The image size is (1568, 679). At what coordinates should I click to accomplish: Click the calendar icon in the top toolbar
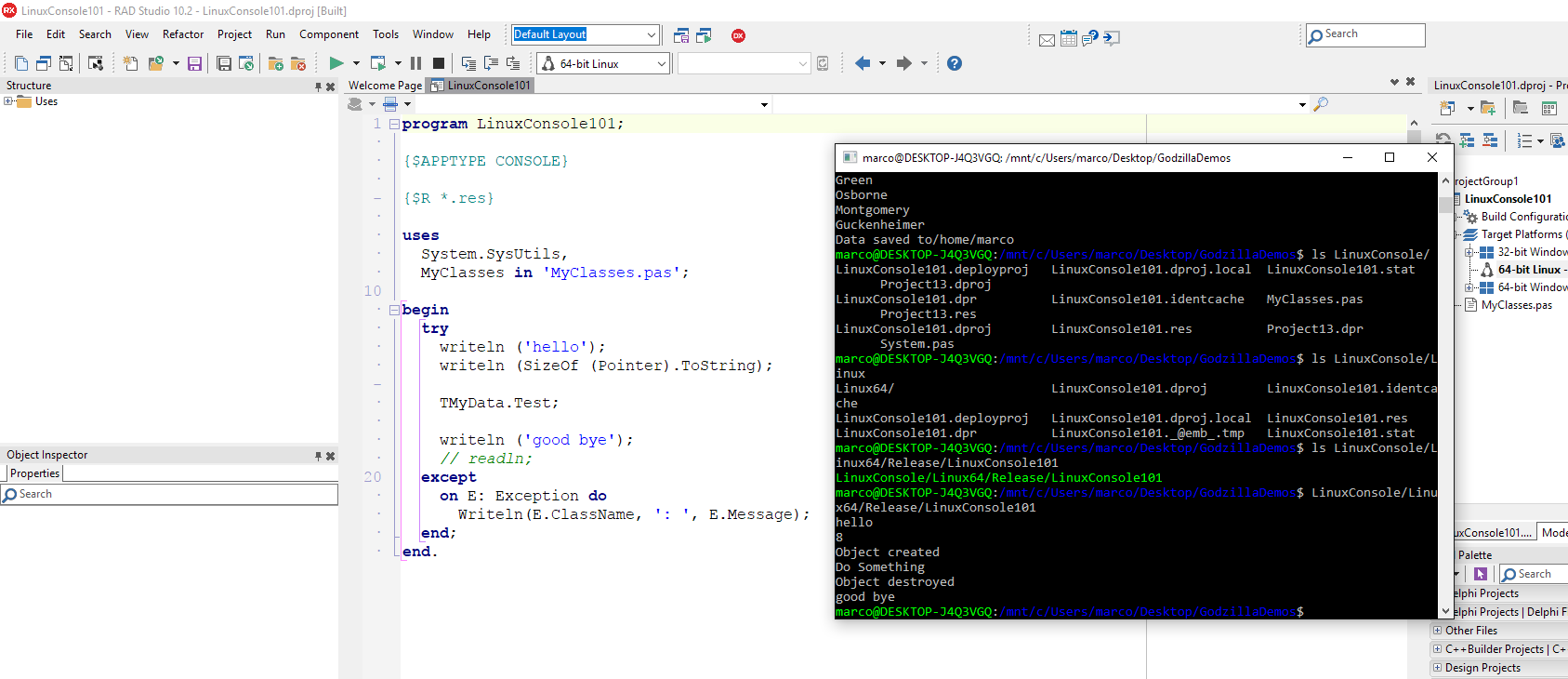point(1069,38)
